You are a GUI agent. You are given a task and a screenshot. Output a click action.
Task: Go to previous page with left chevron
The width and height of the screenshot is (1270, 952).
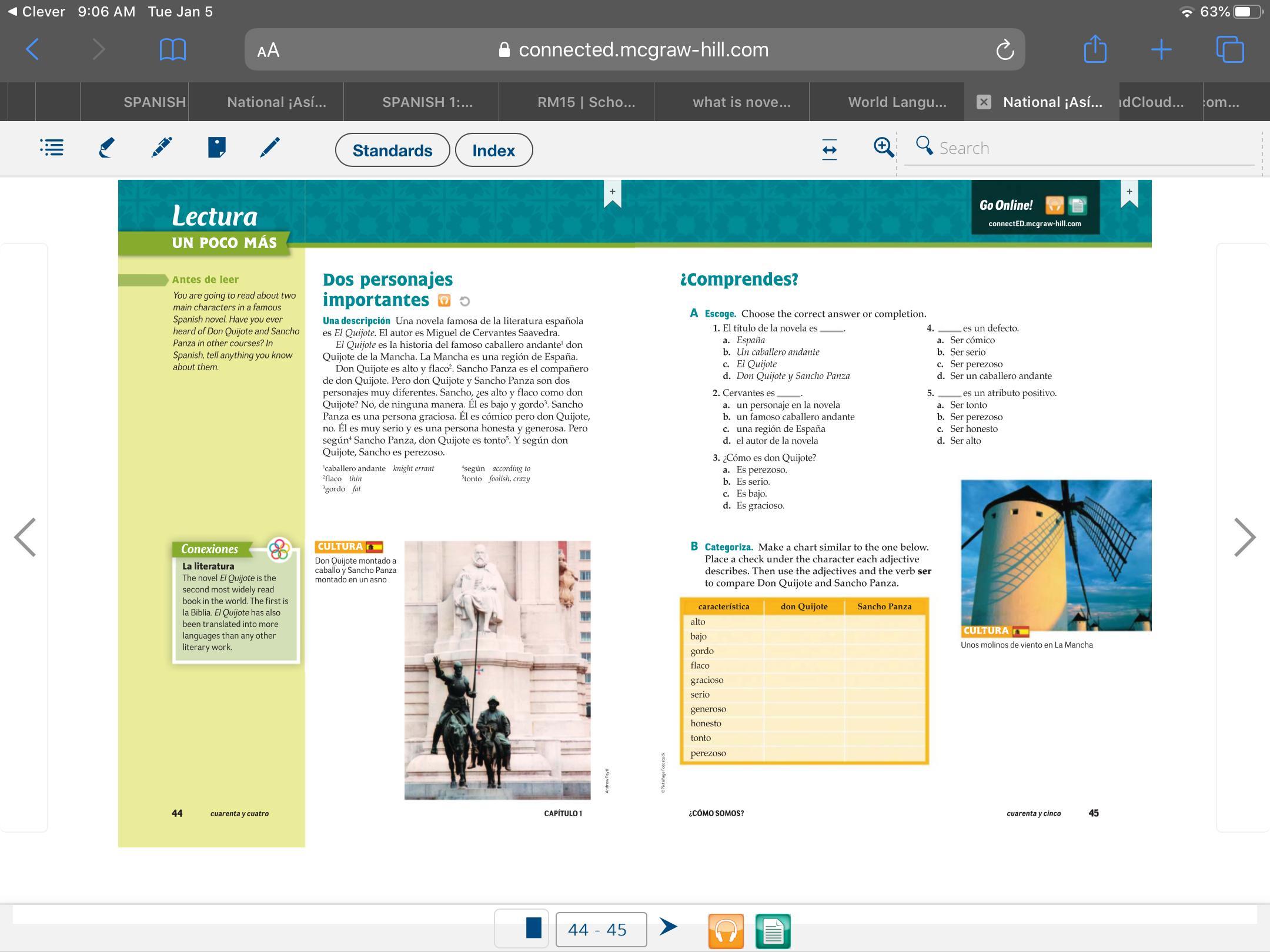coord(25,537)
